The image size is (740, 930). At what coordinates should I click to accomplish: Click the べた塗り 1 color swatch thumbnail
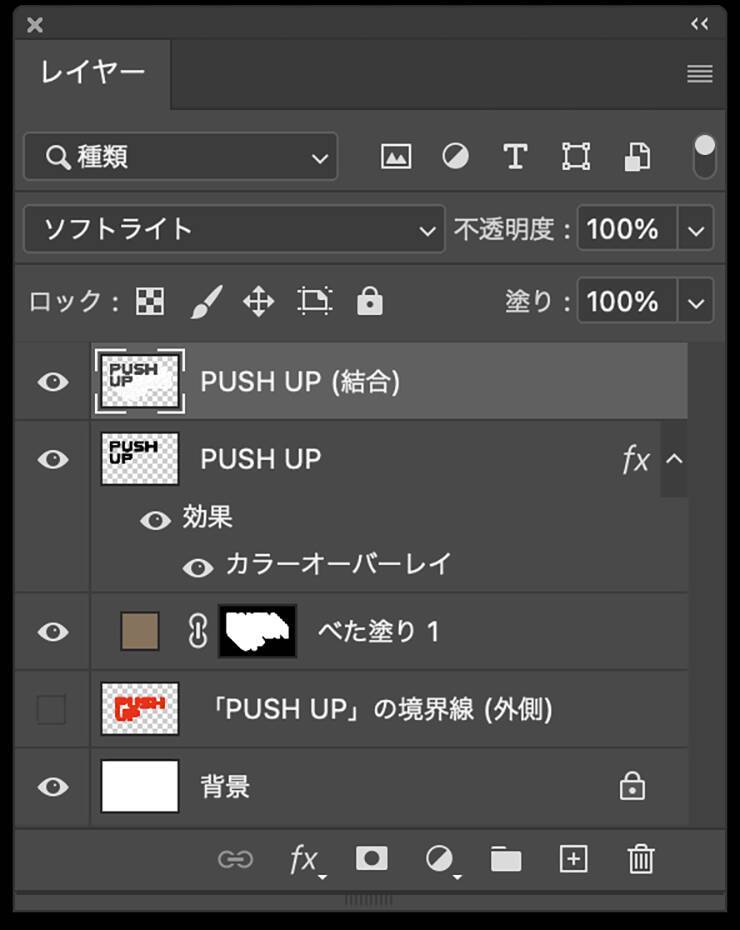pyautogui.click(x=140, y=632)
